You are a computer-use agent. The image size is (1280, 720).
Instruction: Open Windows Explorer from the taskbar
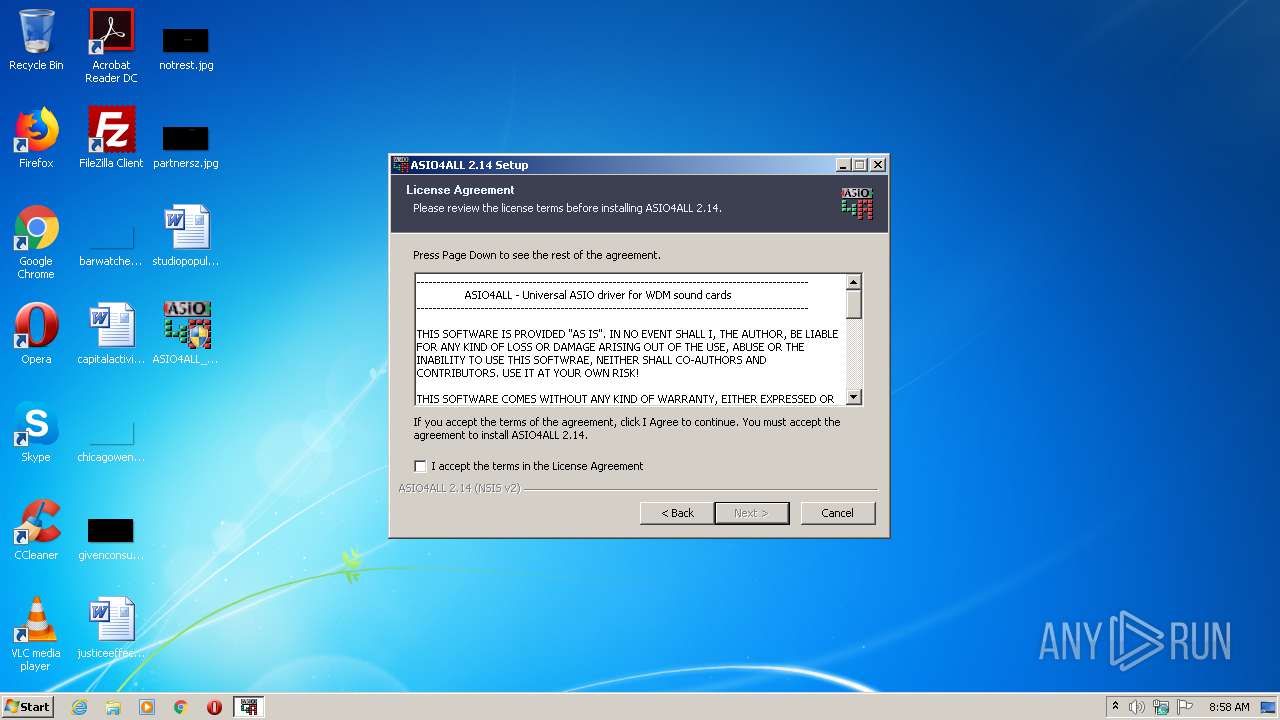pyautogui.click(x=113, y=707)
